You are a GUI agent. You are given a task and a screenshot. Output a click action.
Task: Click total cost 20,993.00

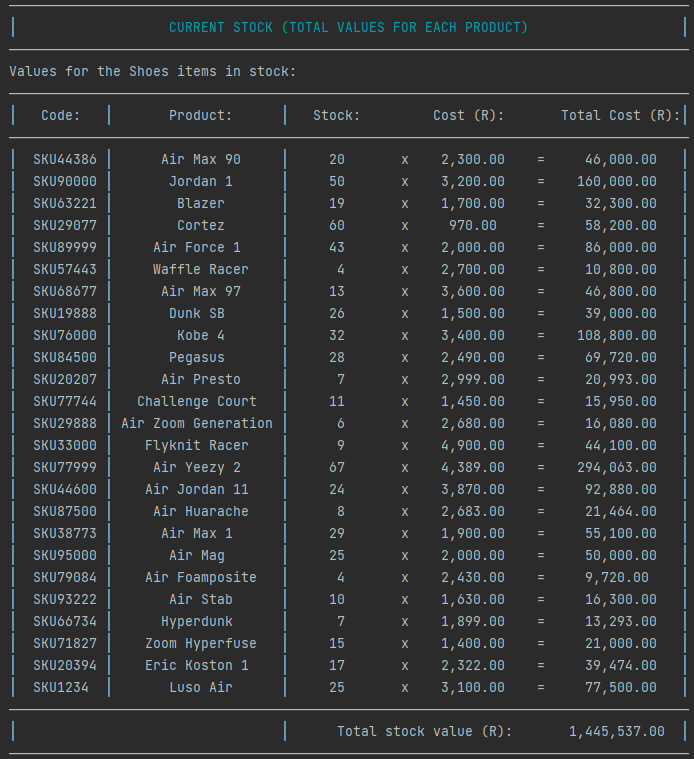pyautogui.click(x=620, y=380)
